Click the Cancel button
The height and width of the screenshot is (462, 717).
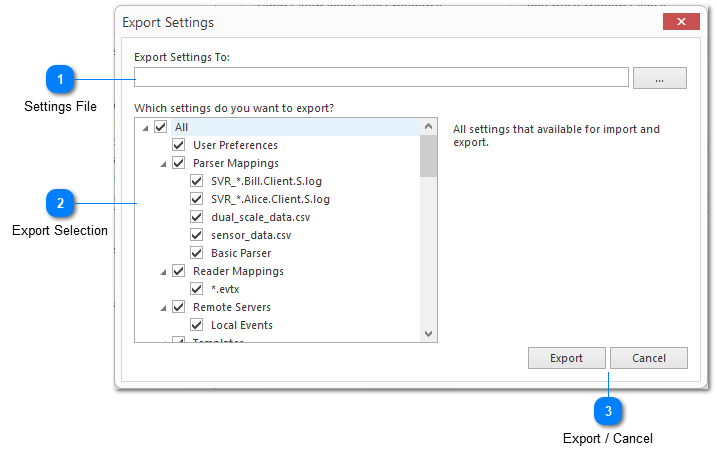(x=648, y=358)
